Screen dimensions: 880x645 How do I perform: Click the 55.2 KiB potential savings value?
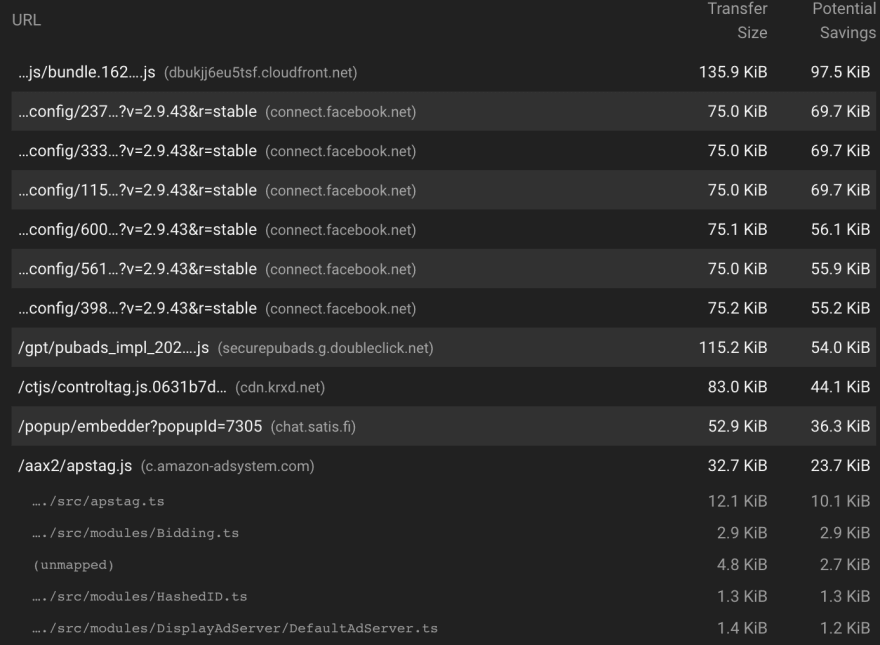840,308
